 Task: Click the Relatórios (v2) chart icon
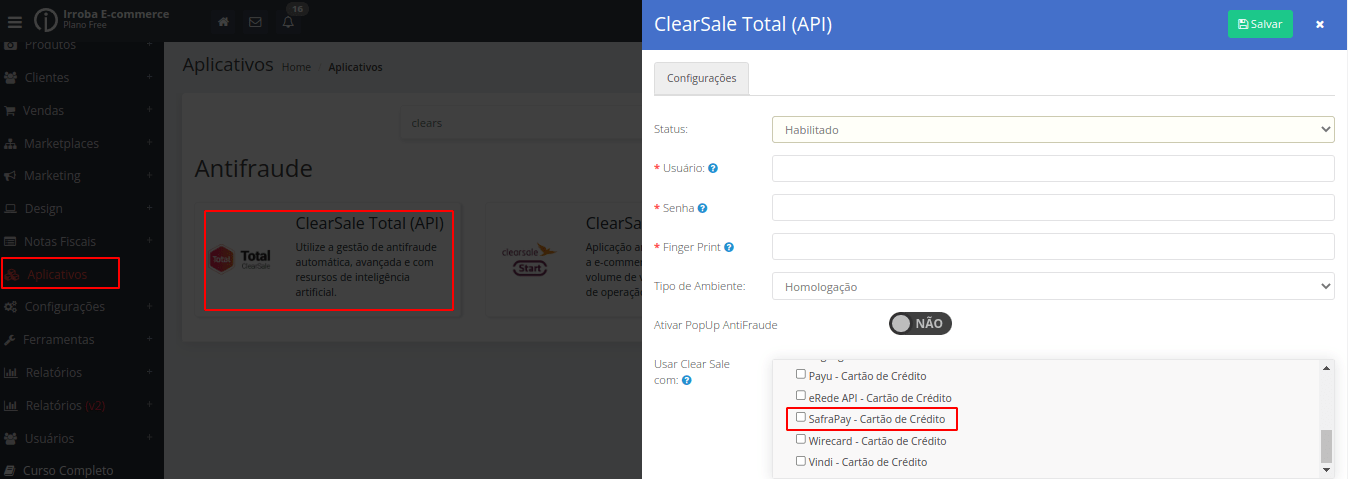tap(10, 405)
